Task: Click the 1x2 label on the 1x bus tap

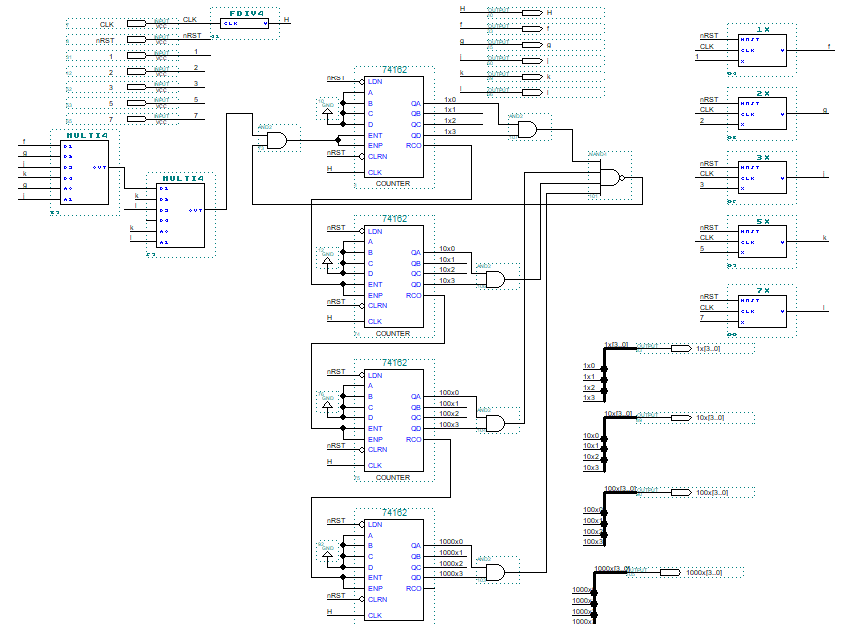Action: [589, 387]
